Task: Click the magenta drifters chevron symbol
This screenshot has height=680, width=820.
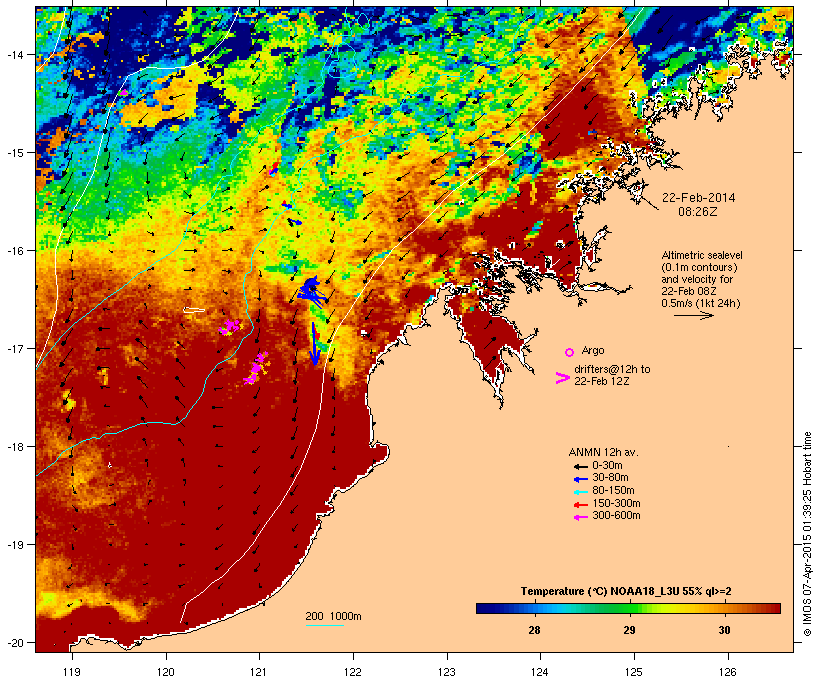Action: (x=563, y=378)
